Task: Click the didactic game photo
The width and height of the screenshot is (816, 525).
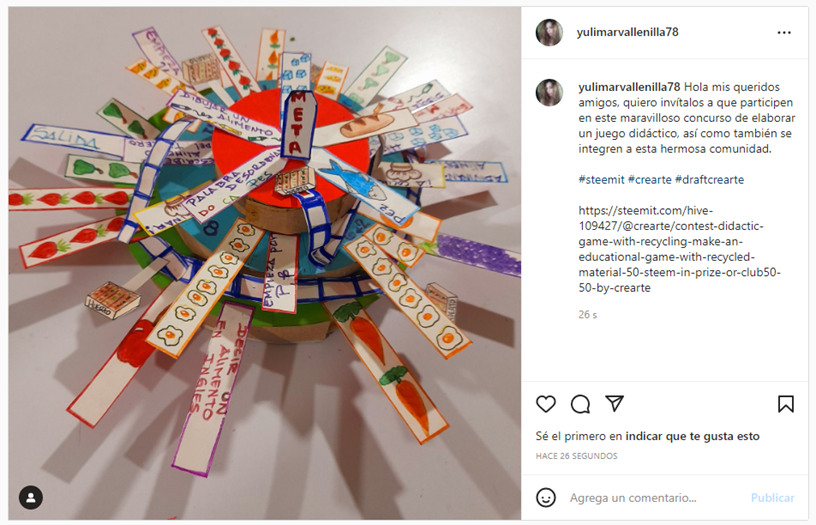Action: pyautogui.click(x=264, y=263)
